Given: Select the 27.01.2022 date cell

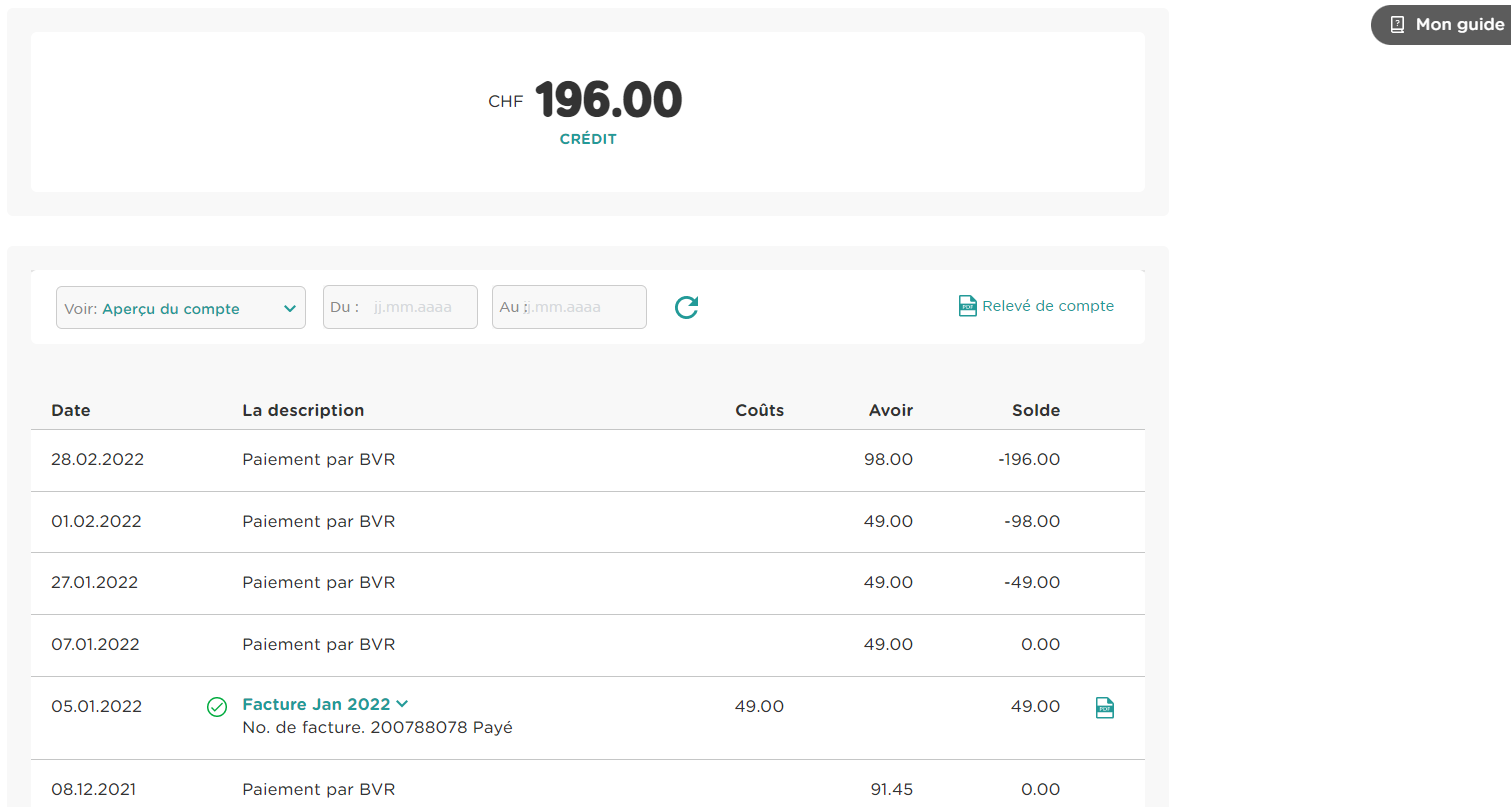Looking at the screenshot, I should [x=95, y=582].
